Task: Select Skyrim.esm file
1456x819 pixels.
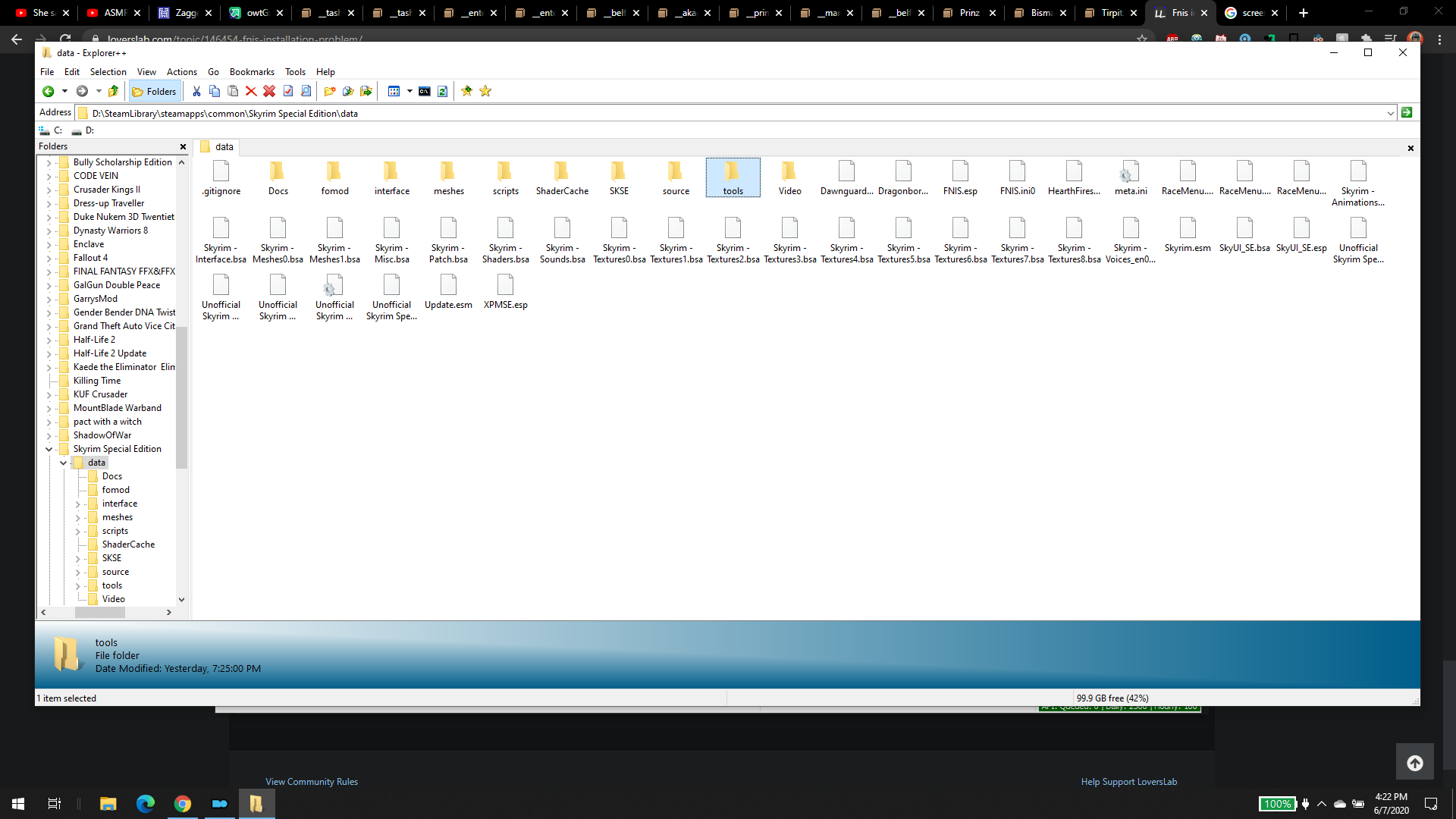Action: tap(1188, 236)
